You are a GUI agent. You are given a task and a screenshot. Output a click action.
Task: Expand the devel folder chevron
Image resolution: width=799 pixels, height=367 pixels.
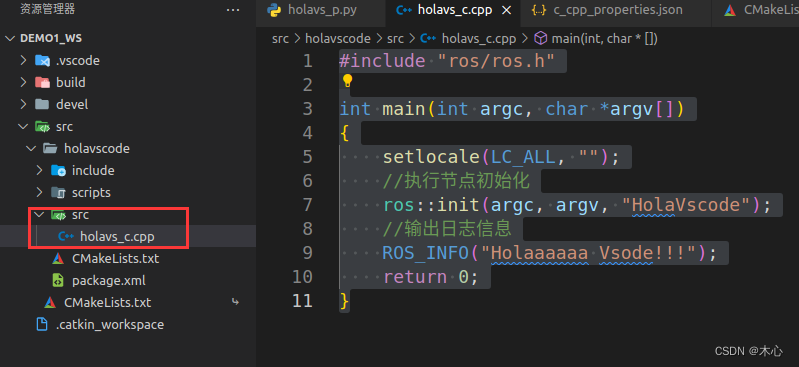pos(23,104)
